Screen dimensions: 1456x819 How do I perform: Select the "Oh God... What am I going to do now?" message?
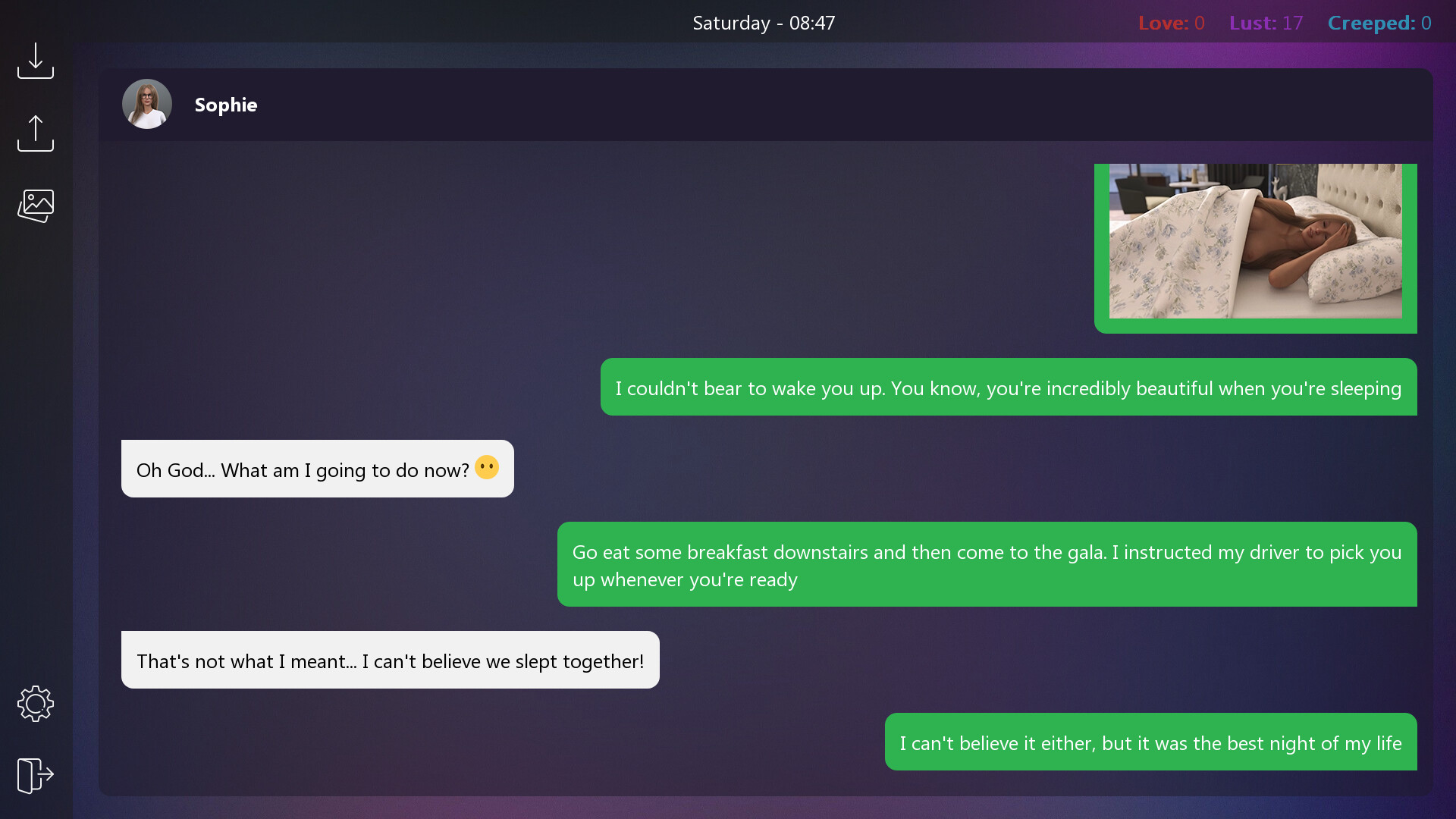click(x=318, y=469)
